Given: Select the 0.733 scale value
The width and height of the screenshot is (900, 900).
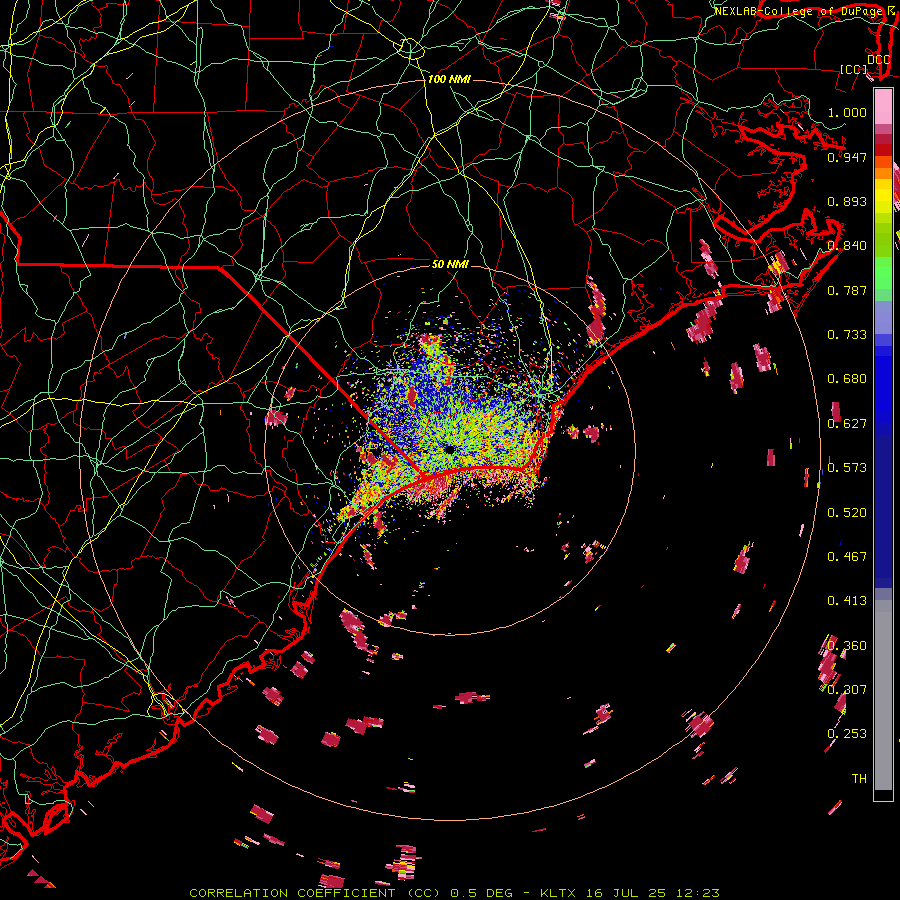Looking at the screenshot, I should 847,335.
